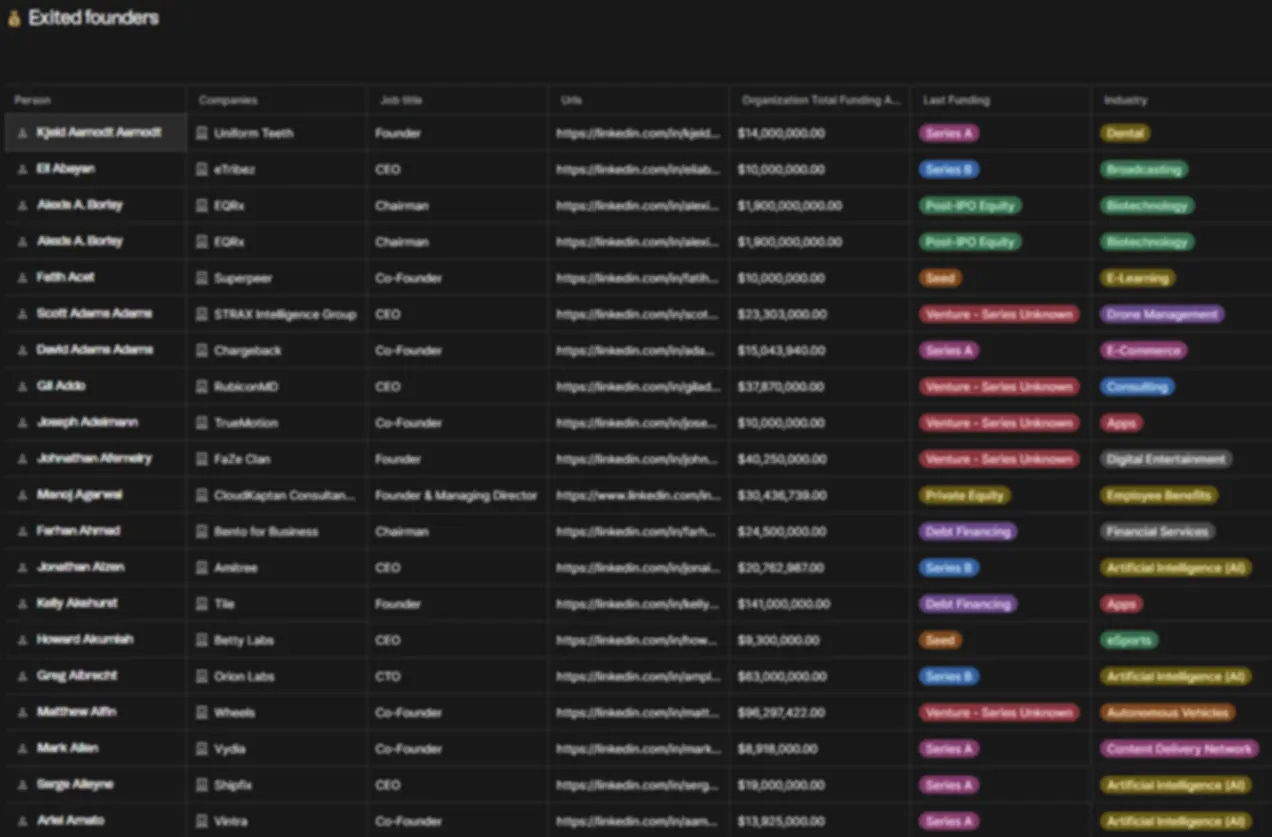1272x837 pixels.
Task: Click the company icon beside Tile
Action: click(201, 604)
